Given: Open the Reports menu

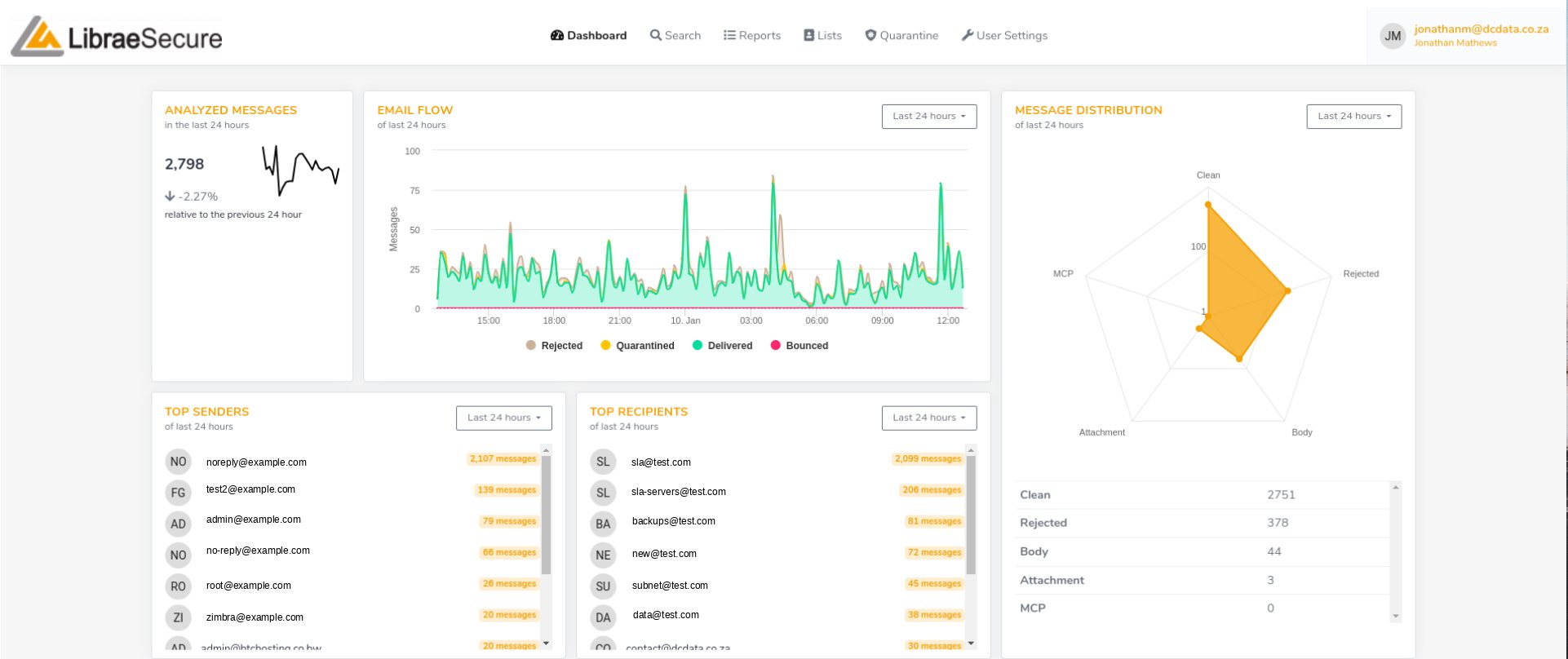Looking at the screenshot, I should tap(752, 35).
